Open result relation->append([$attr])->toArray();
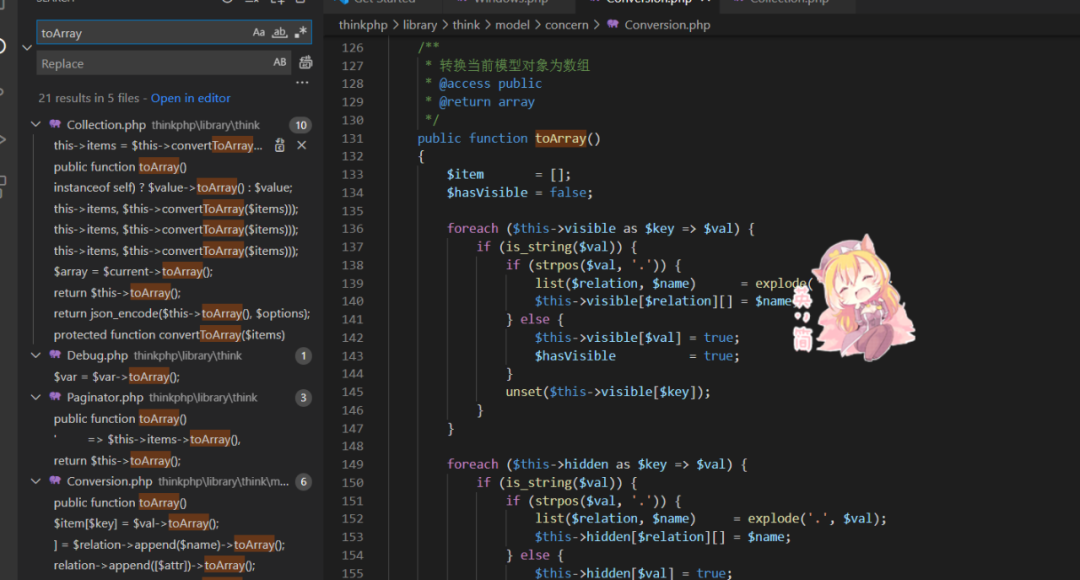The width and height of the screenshot is (1080, 580). point(154,566)
